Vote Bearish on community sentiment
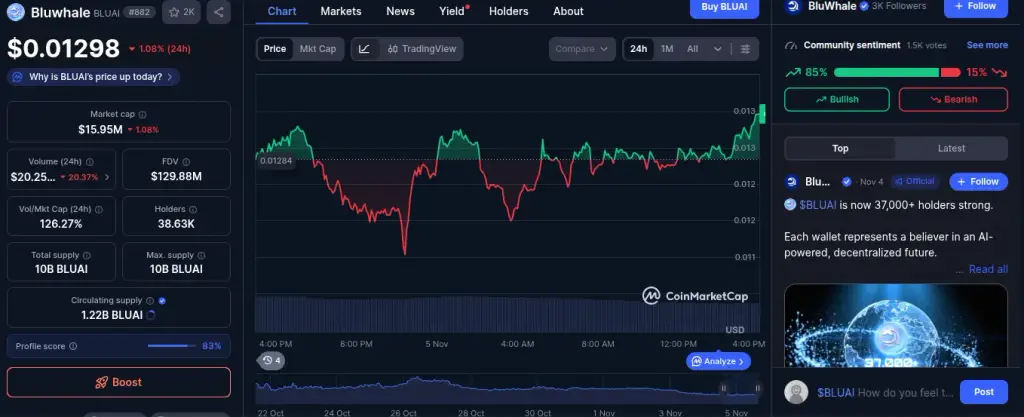The image size is (1024, 417). click(953, 99)
